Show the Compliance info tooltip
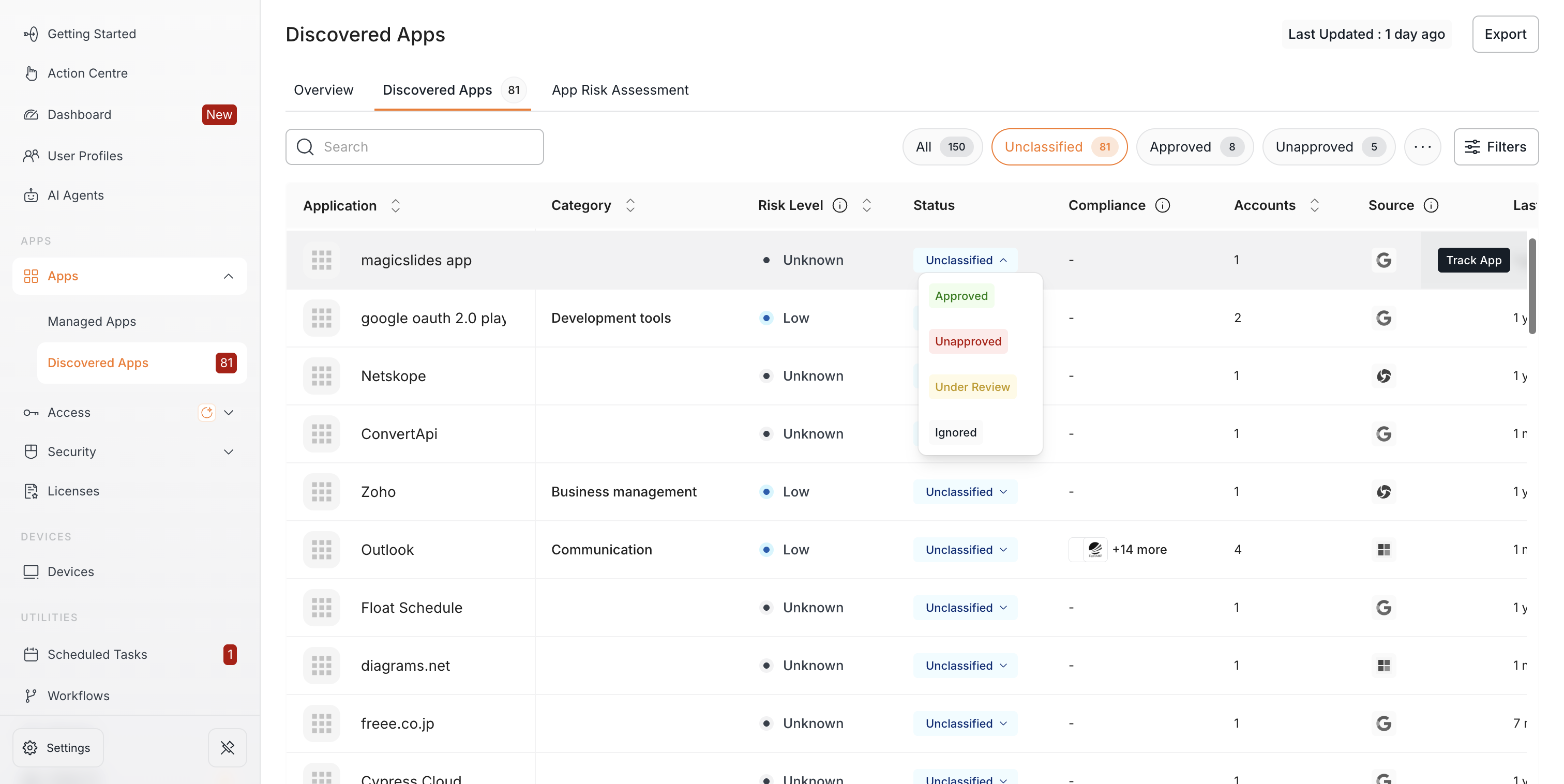Screen dimensions: 1564x784 click(1162, 206)
